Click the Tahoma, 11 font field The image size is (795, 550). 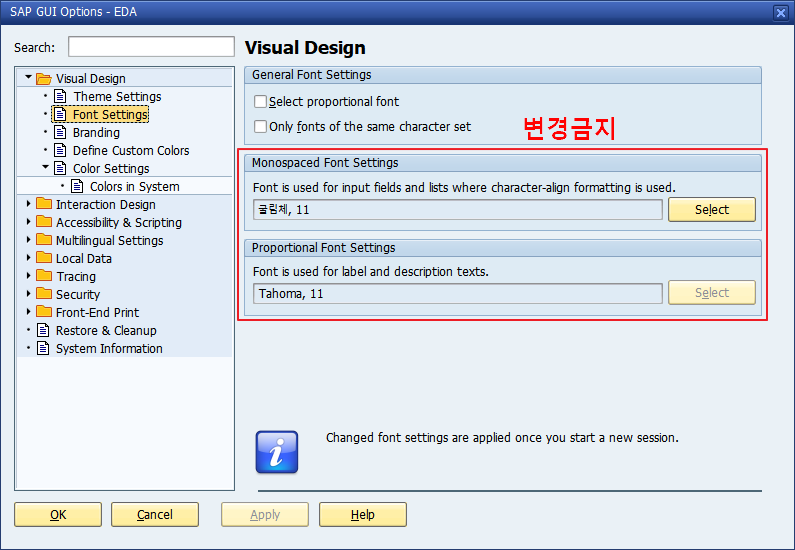457,294
